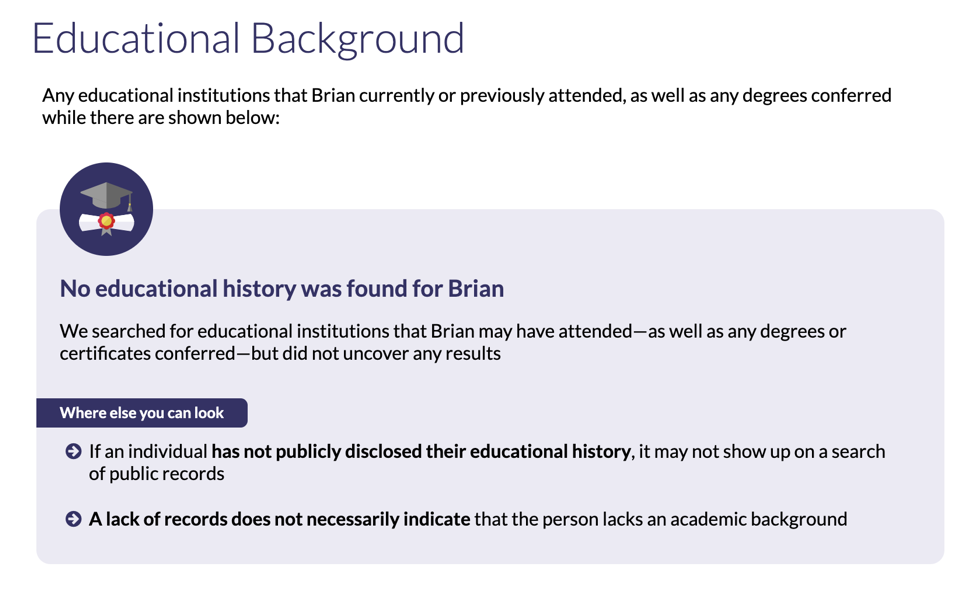Click "certificates conferred" text in the card

pos(147,354)
